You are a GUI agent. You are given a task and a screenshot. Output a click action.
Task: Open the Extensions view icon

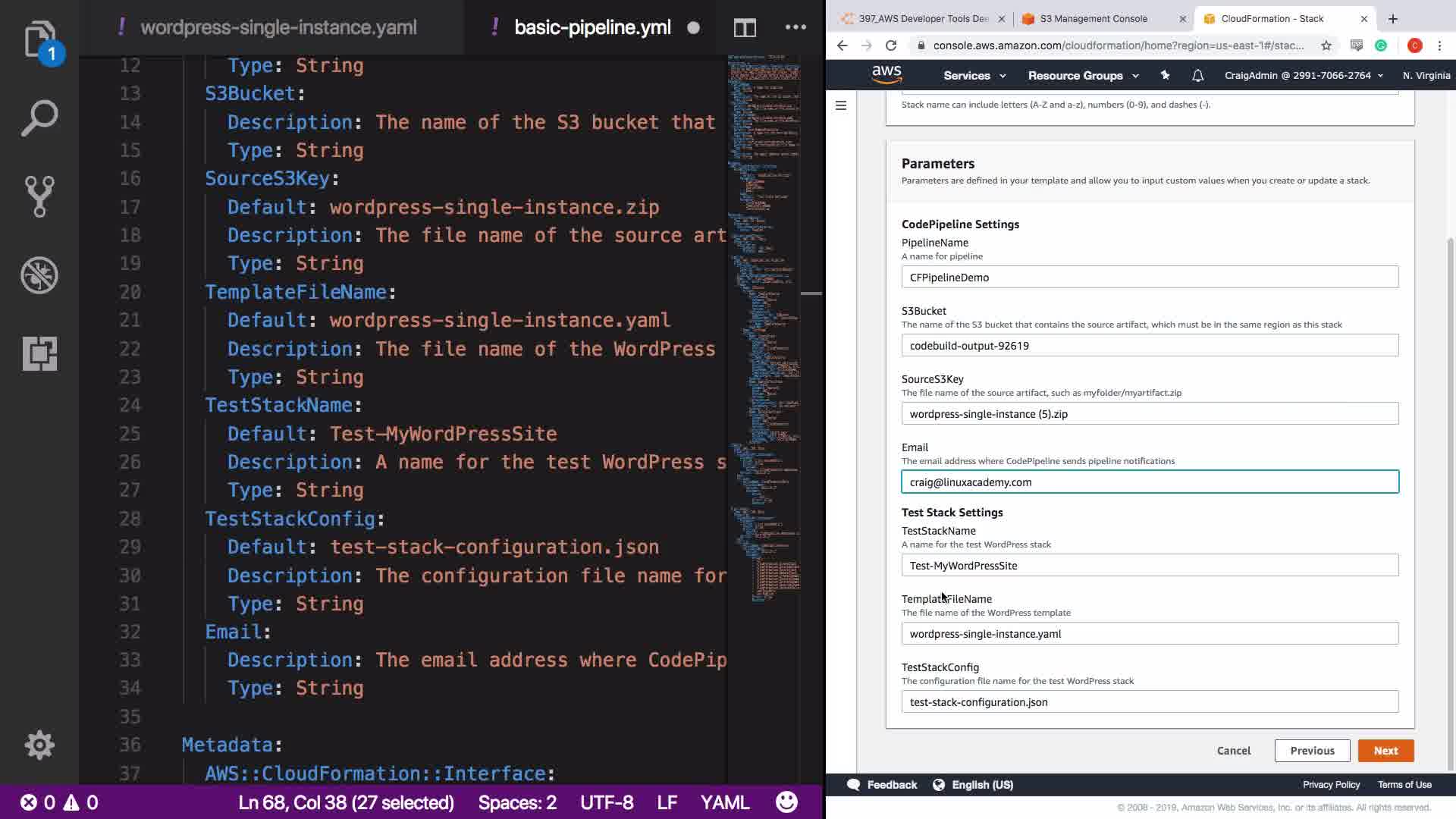[x=39, y=353]
